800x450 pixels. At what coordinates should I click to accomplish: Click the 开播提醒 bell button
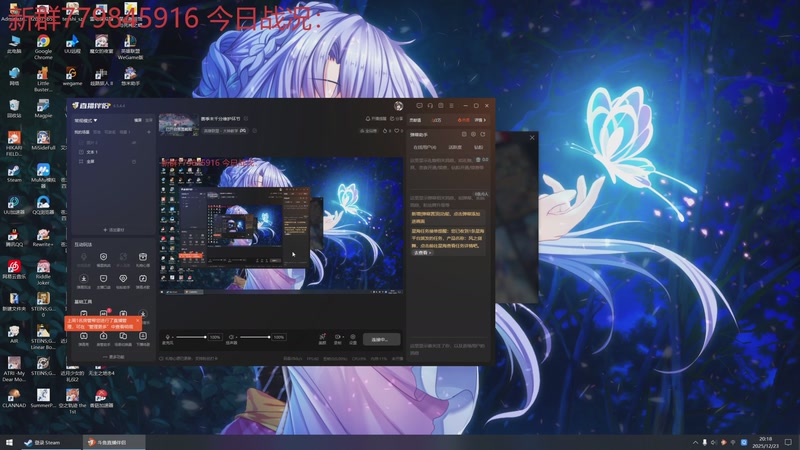pos(376,118)
